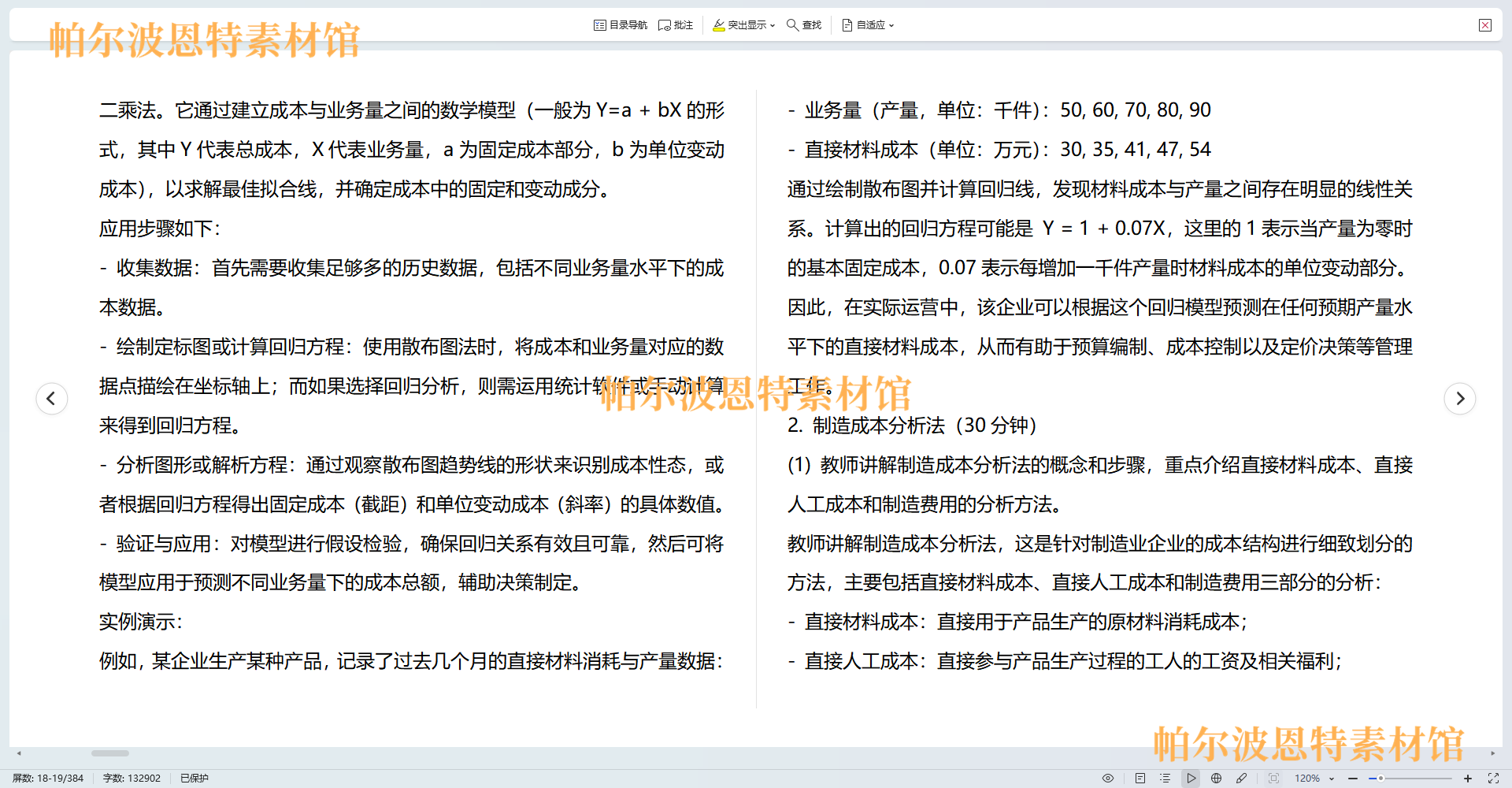Click the zoom slider handle
The height and width of the screenshot is (788, 1512).
tap(1380, 778)
